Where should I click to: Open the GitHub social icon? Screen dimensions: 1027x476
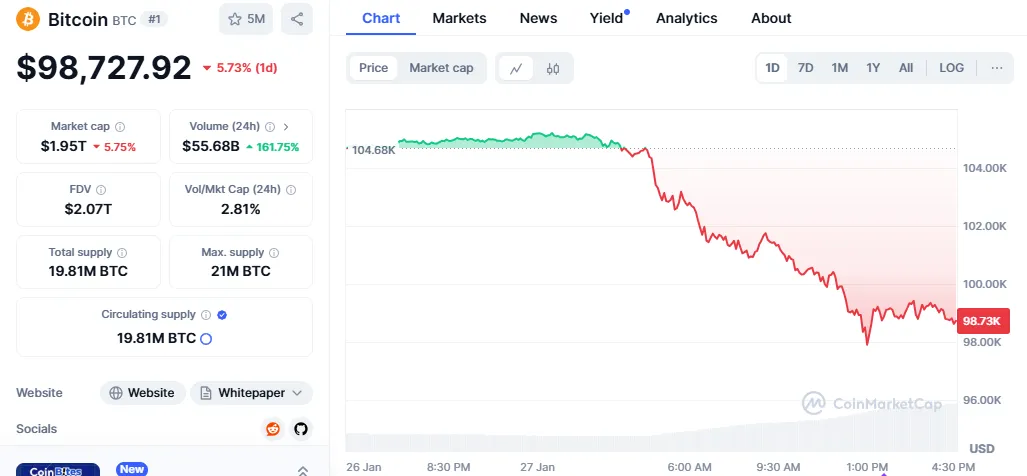point(301,429)
